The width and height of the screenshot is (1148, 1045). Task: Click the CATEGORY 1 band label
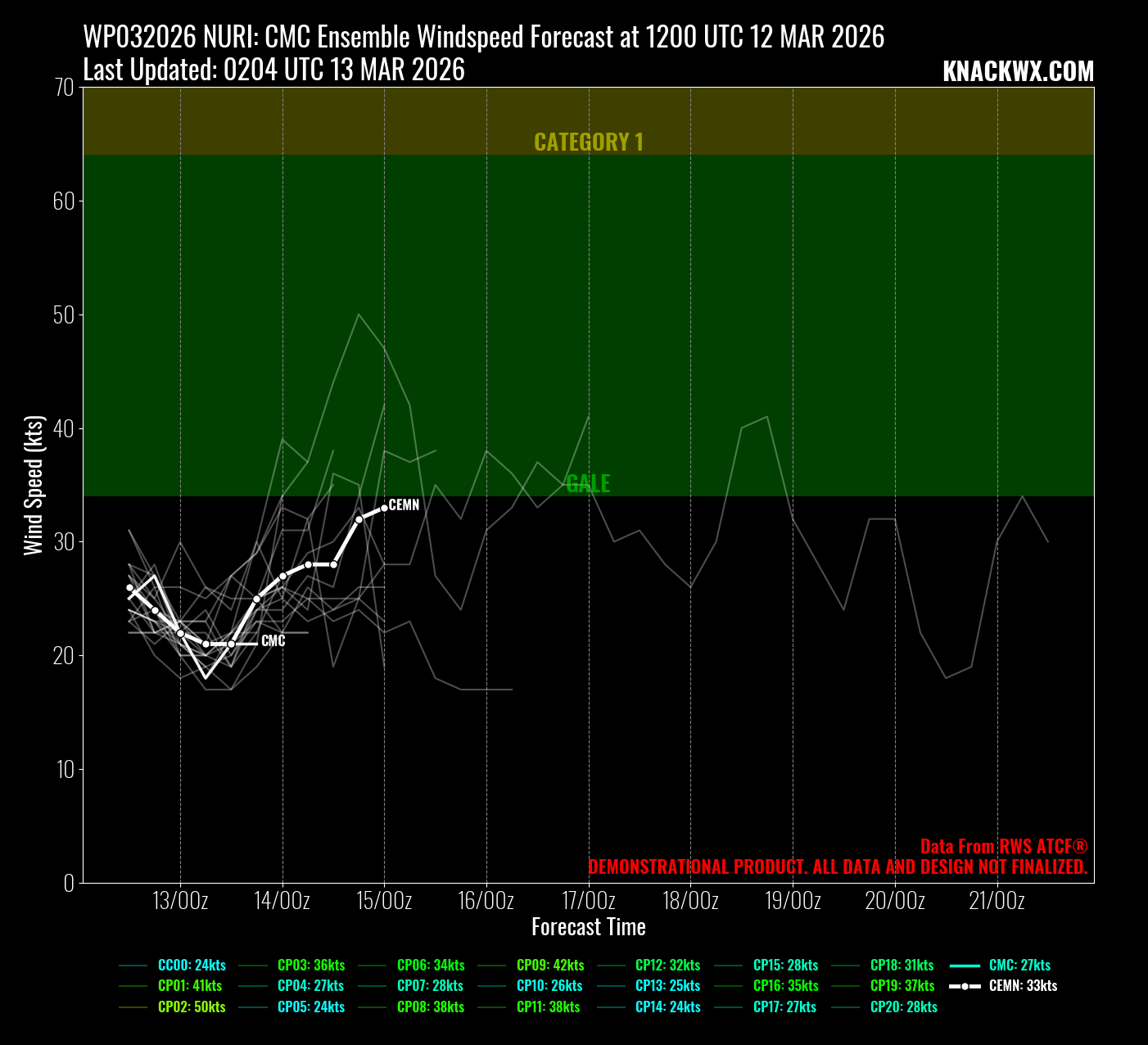(x=588, y=142)
